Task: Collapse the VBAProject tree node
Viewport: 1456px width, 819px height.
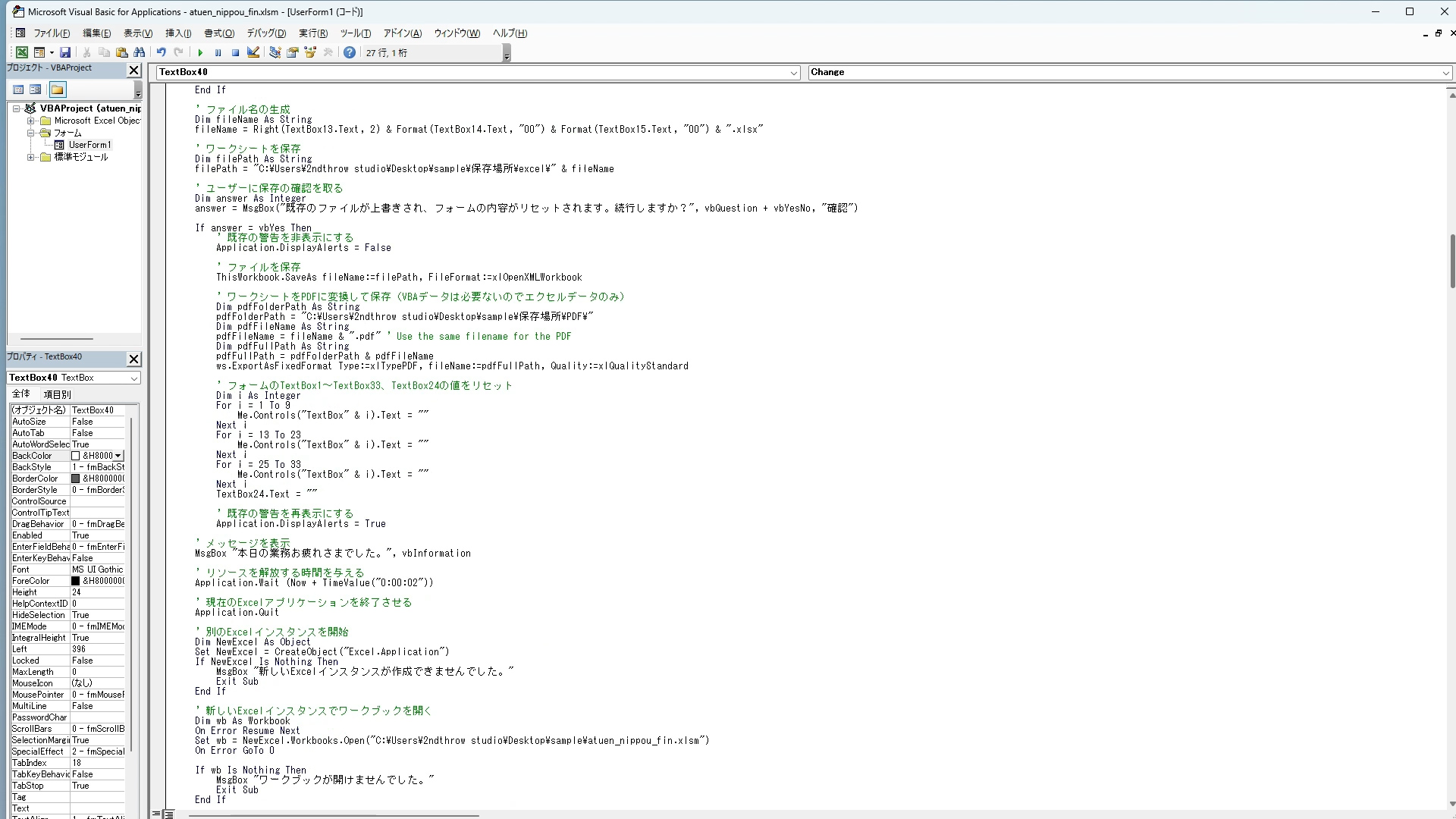Action: [16, 108]
